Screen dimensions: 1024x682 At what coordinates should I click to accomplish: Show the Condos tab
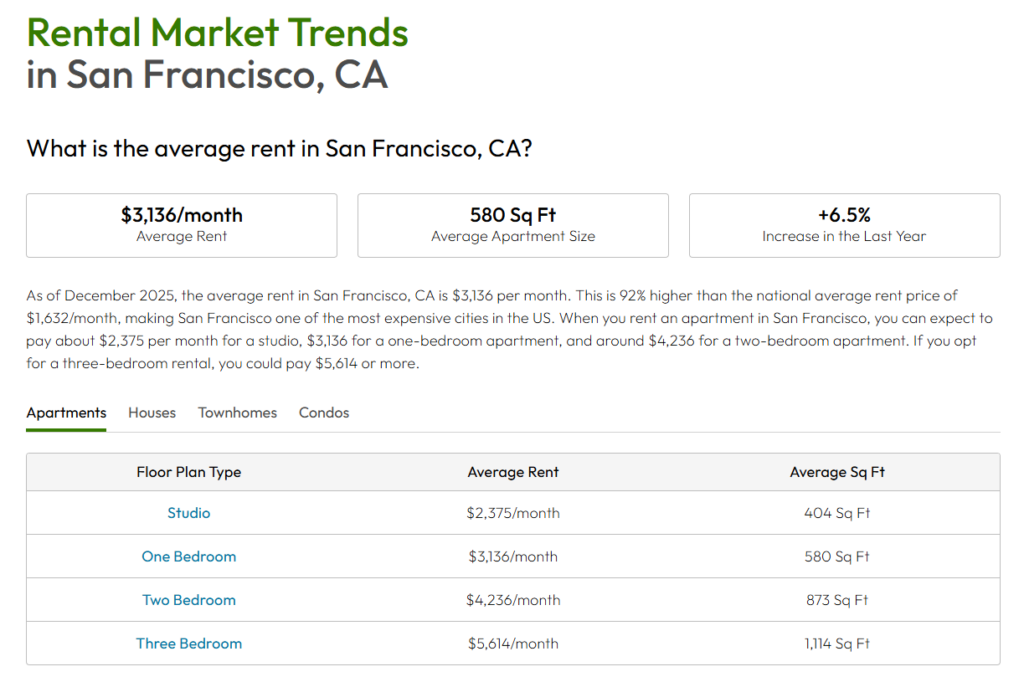[324, 412]
